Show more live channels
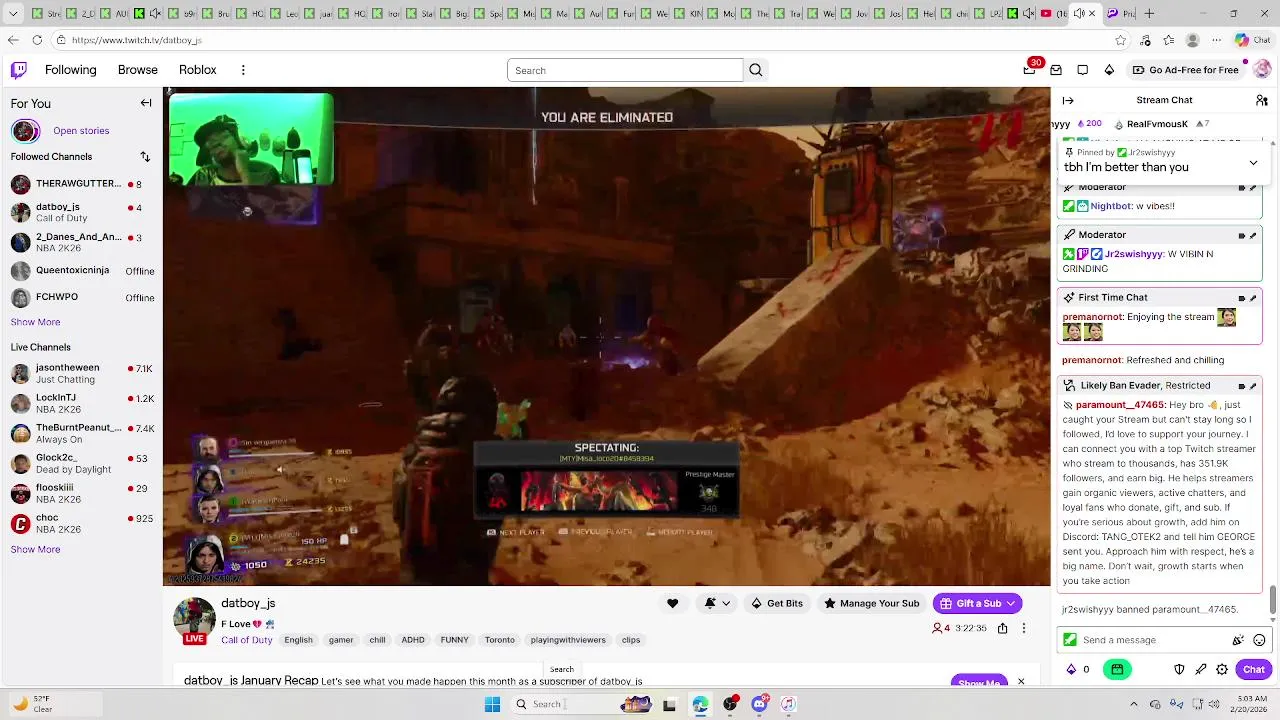This screenshot has height=720, width=1280. 35,549
